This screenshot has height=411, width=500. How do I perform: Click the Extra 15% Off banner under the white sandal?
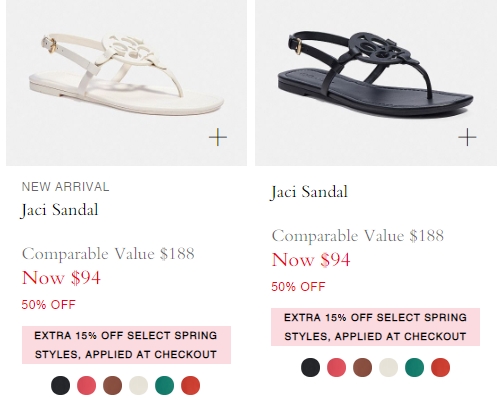pos(126,345)
